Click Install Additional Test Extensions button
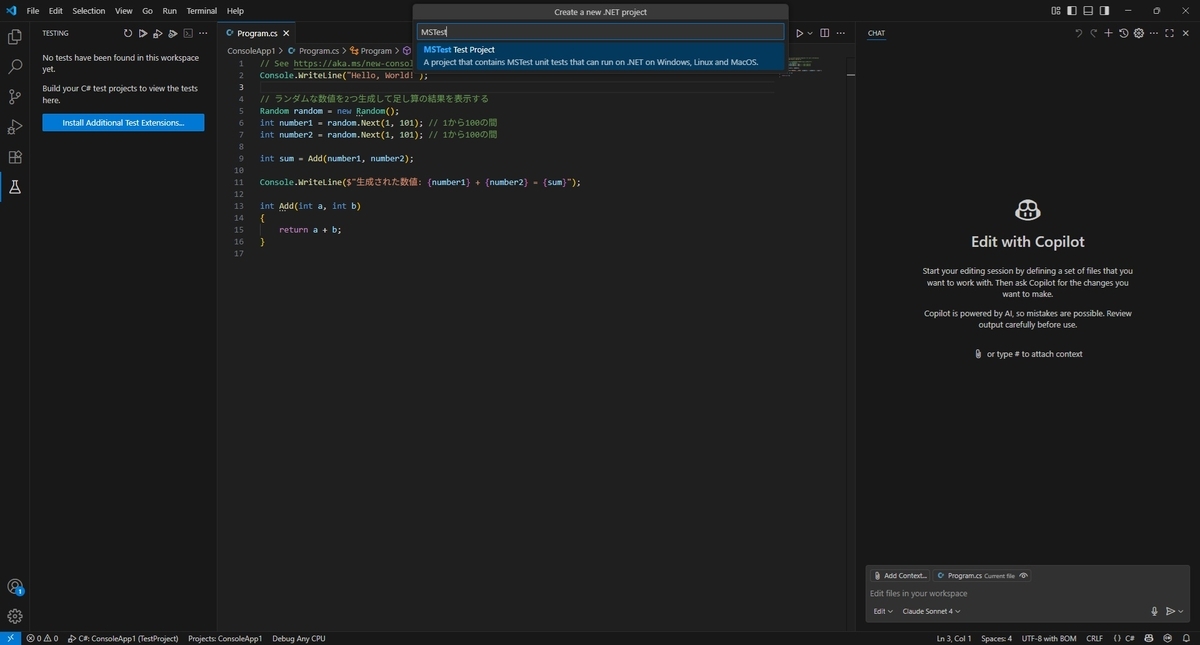Viewport: 1200px width, 645px height. coord(123,123)
